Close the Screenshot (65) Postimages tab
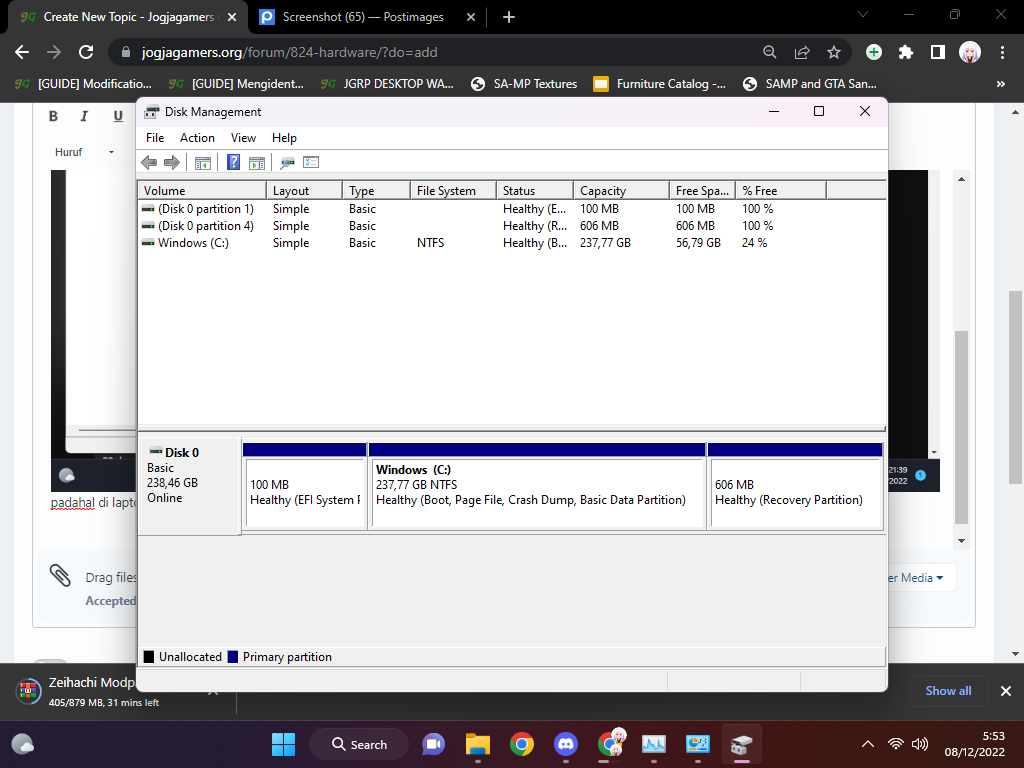This screenshot has height=768, width=1024. pos(471,18)
